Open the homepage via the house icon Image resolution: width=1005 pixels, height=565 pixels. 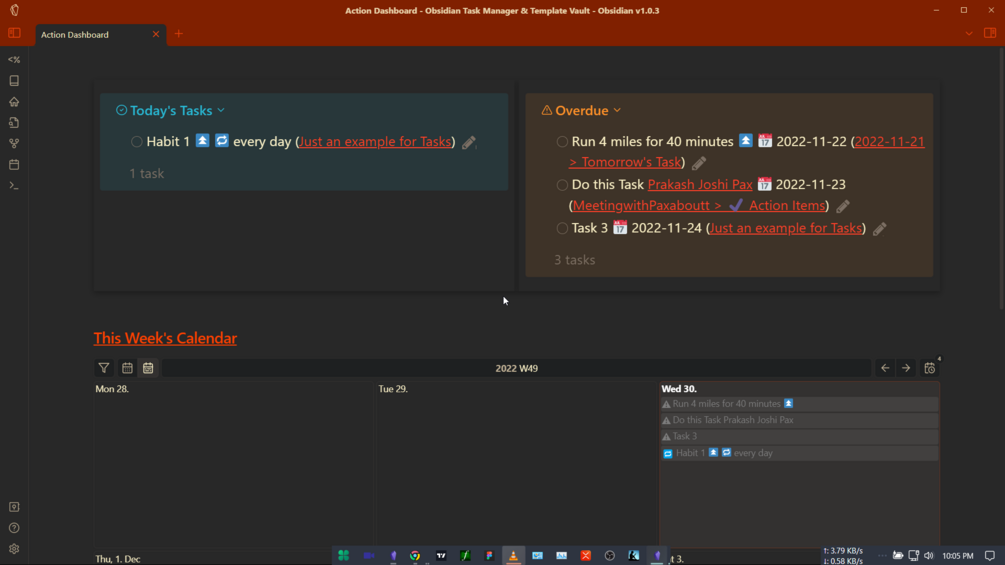(x=14, y=102)
